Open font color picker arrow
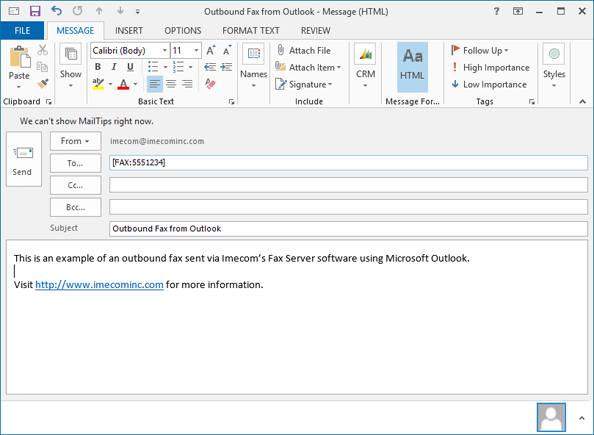The width and height of the screenshot is (594, 435). click(x=135, y=84)
